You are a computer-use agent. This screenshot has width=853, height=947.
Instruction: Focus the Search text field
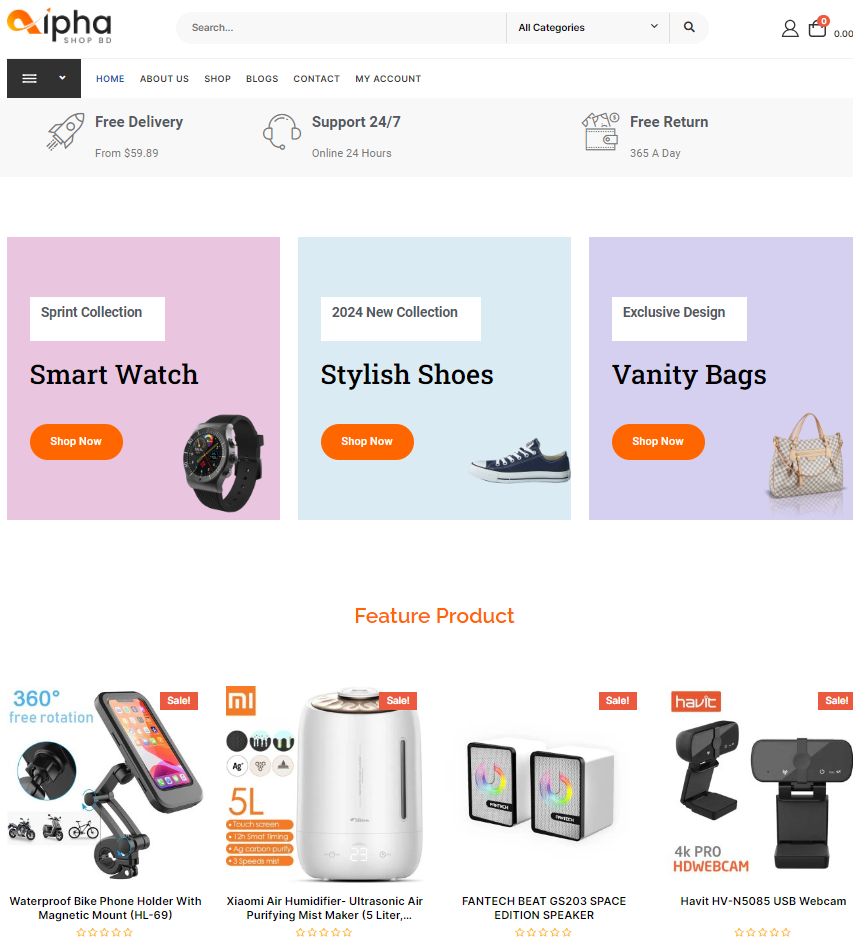(341, 27)
